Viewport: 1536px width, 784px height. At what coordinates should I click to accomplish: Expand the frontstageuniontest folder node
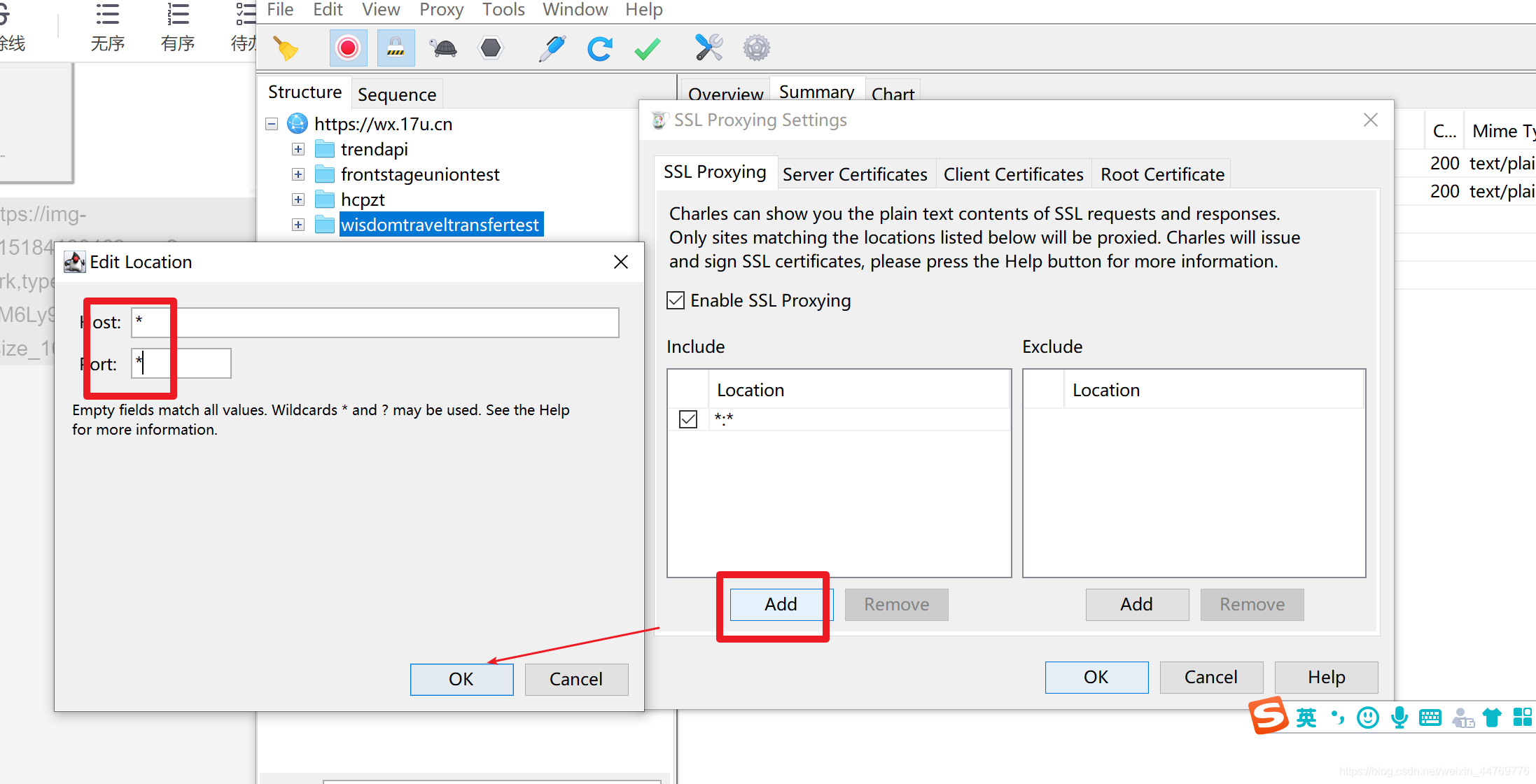click(298, 174)
